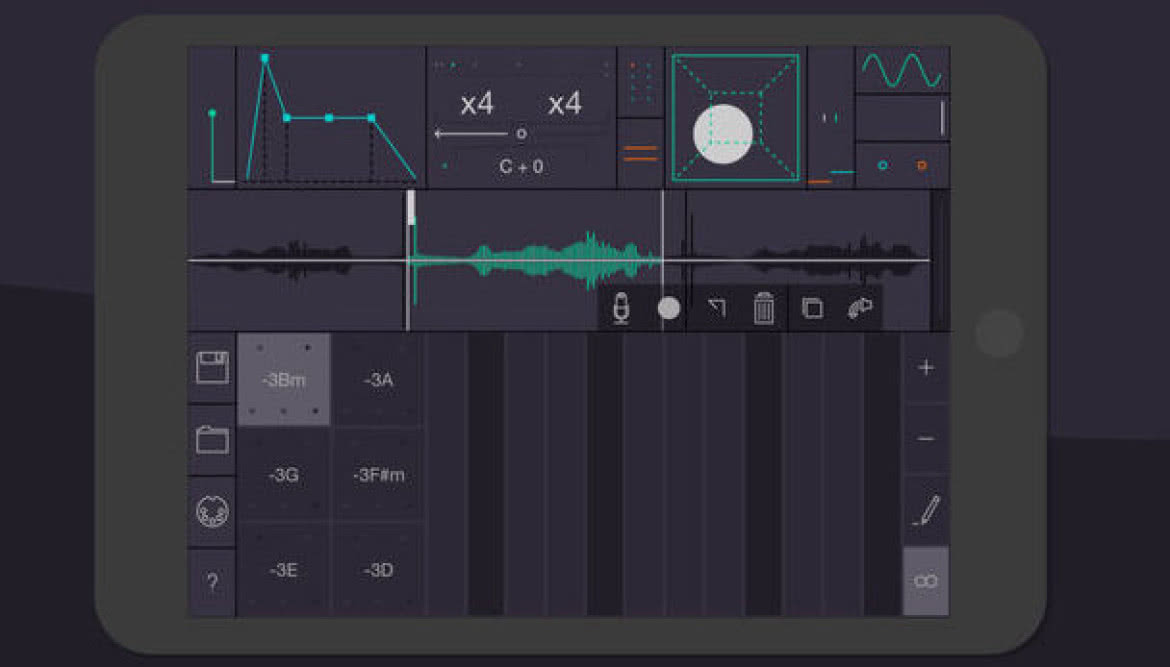
Task: Tap the minus button in right column
Action: pyautogui.click(x=926, y=438)
